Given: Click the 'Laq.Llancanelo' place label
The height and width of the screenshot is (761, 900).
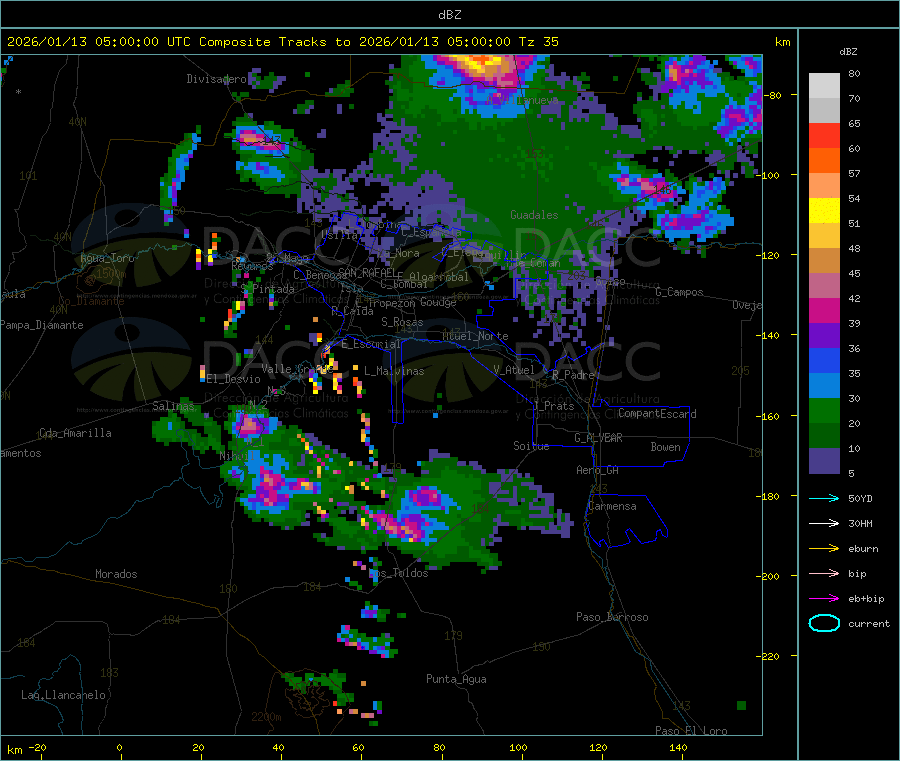Looking at the screenshot, I should 63,695.
